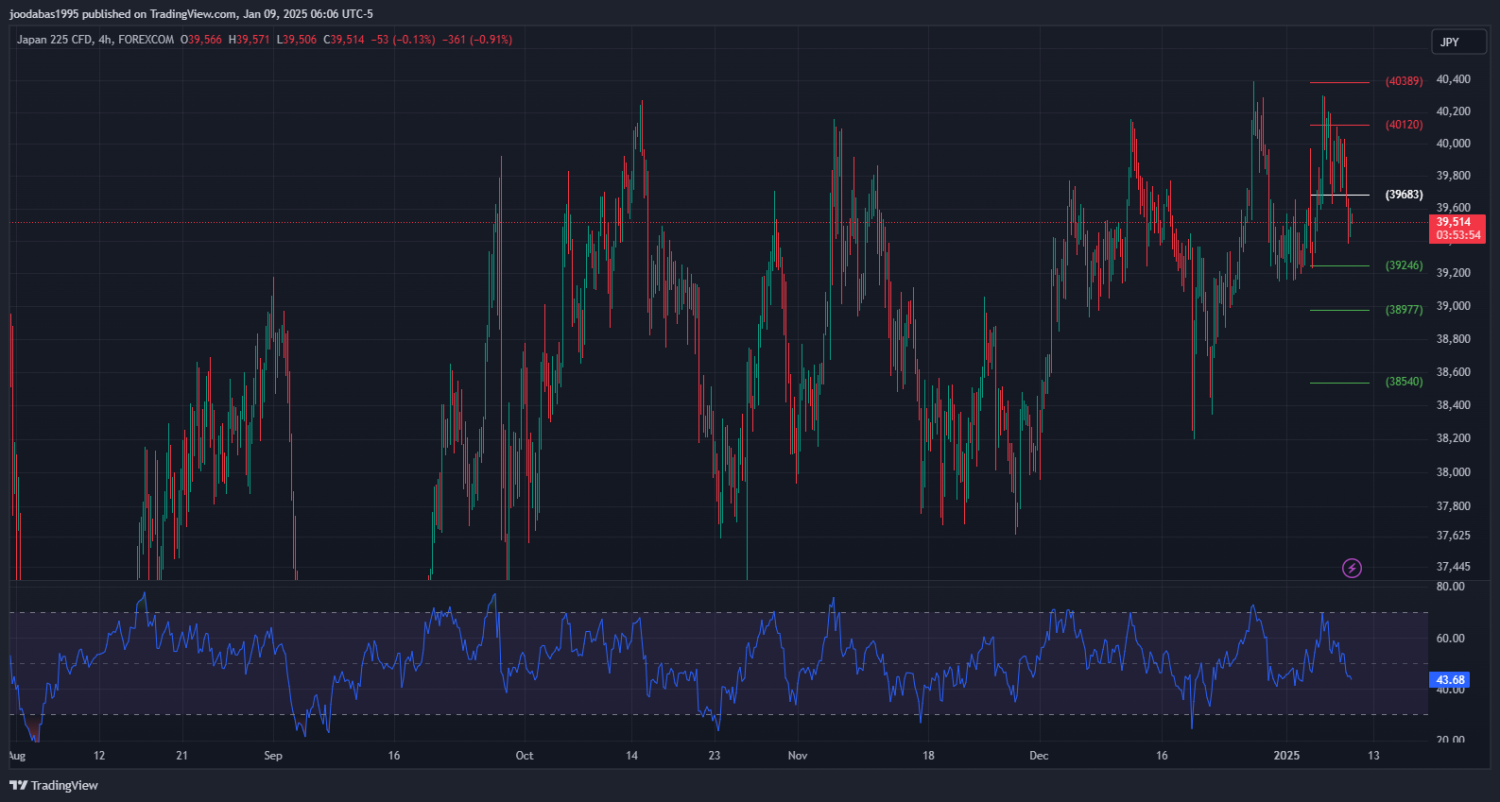This screenshot has width=1500, height=802.
Task: Select the green support level labeled 39246
Action: (x=1404, y=266)
